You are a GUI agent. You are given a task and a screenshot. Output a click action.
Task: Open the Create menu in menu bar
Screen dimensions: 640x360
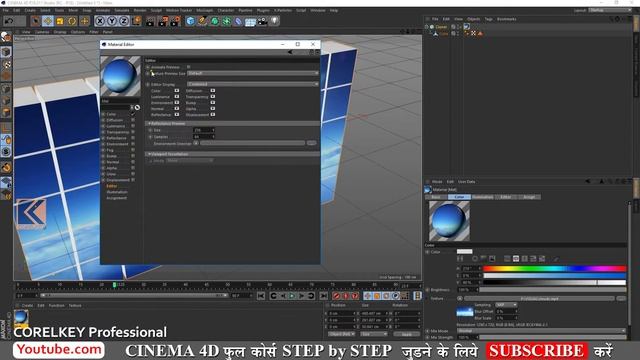click(30, 10)
